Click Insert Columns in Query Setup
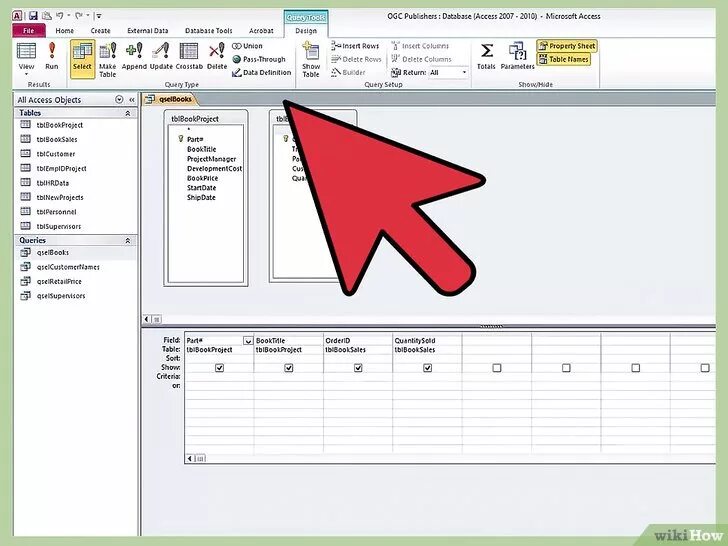 tap(420, 46)
